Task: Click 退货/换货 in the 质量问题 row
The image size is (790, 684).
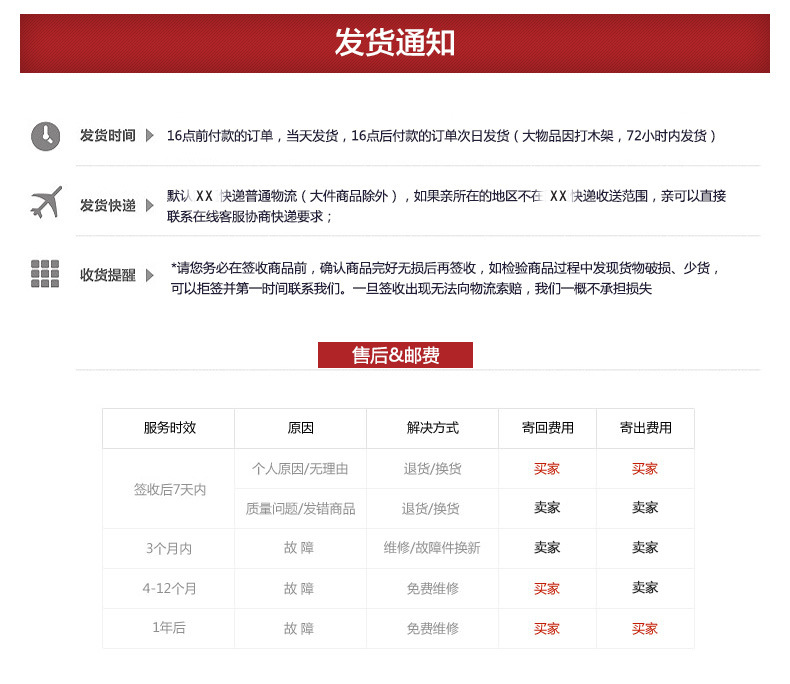Action: 431,509
